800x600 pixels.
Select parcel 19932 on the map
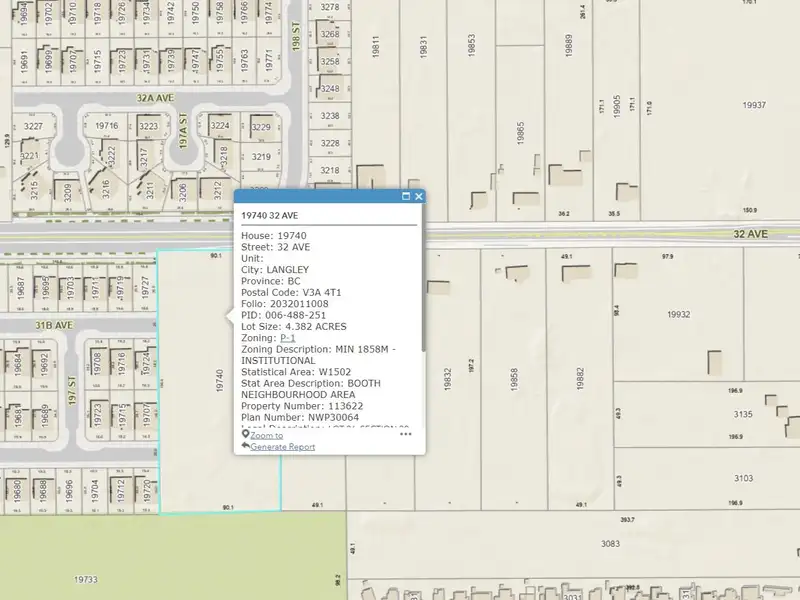pos(678,314)
